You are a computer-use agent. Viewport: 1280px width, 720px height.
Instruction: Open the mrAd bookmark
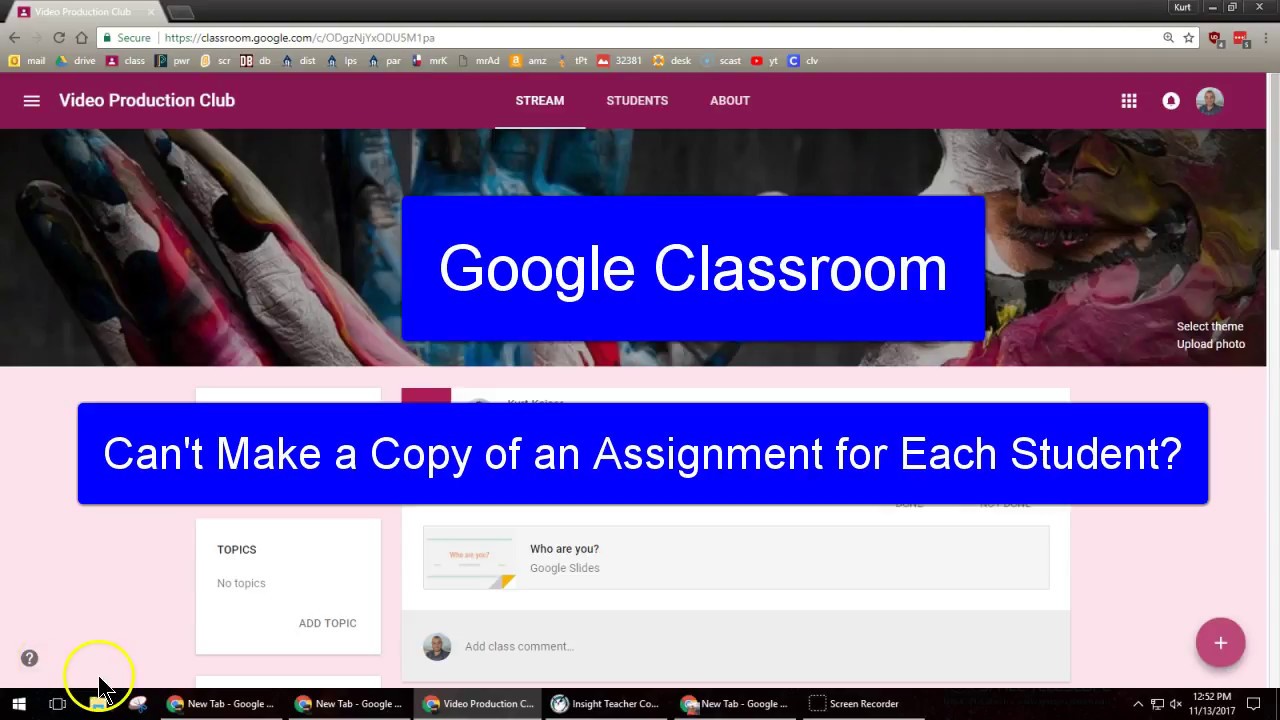(x=478, y=60)
